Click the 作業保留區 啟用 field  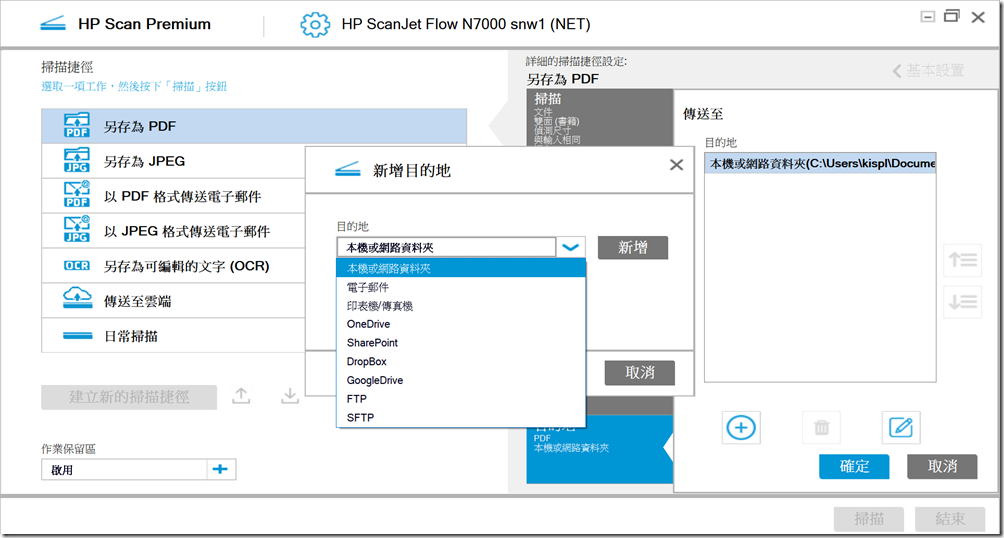[x=124, y=469]
